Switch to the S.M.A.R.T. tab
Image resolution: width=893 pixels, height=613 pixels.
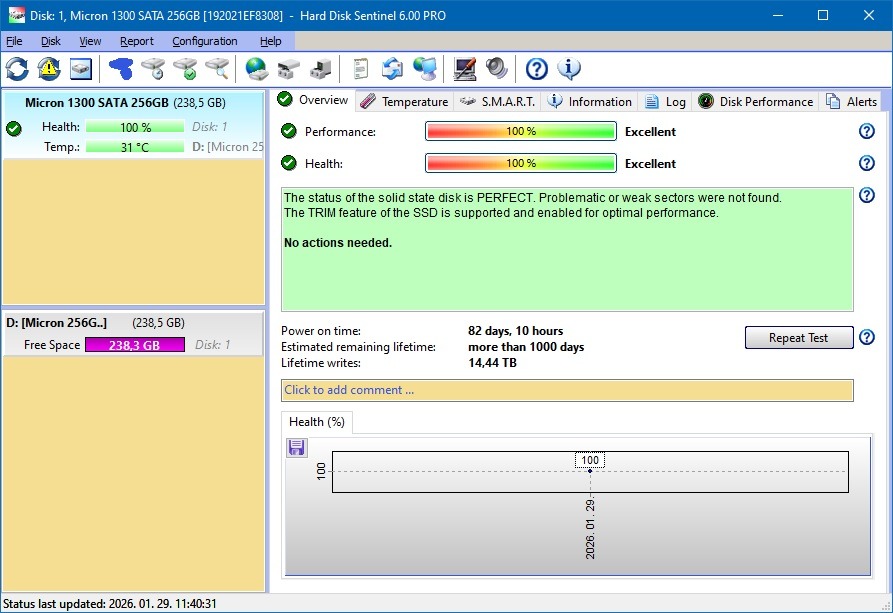498,101
